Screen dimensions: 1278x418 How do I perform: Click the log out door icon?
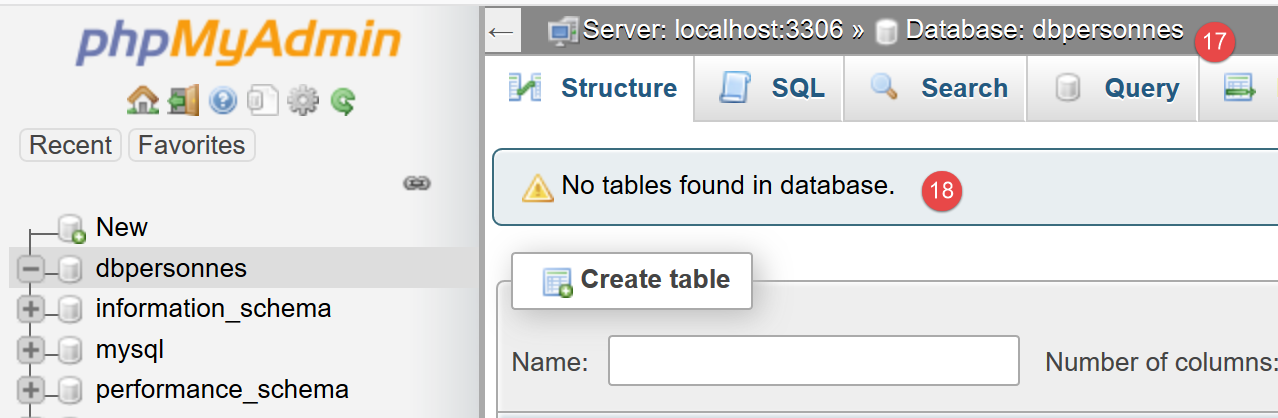pyautogui.click(x=183, y=100)
